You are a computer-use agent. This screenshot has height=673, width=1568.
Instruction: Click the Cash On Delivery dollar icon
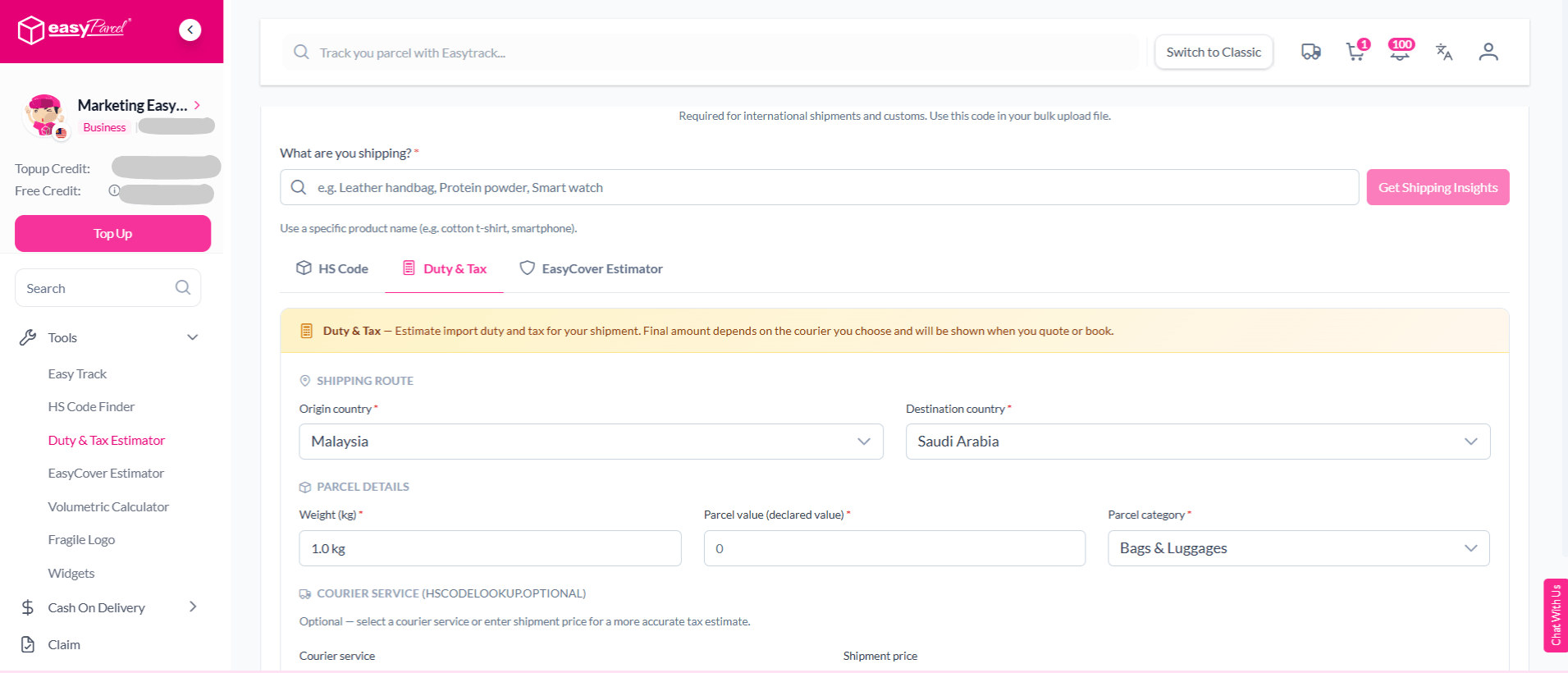tap(28, 607)
